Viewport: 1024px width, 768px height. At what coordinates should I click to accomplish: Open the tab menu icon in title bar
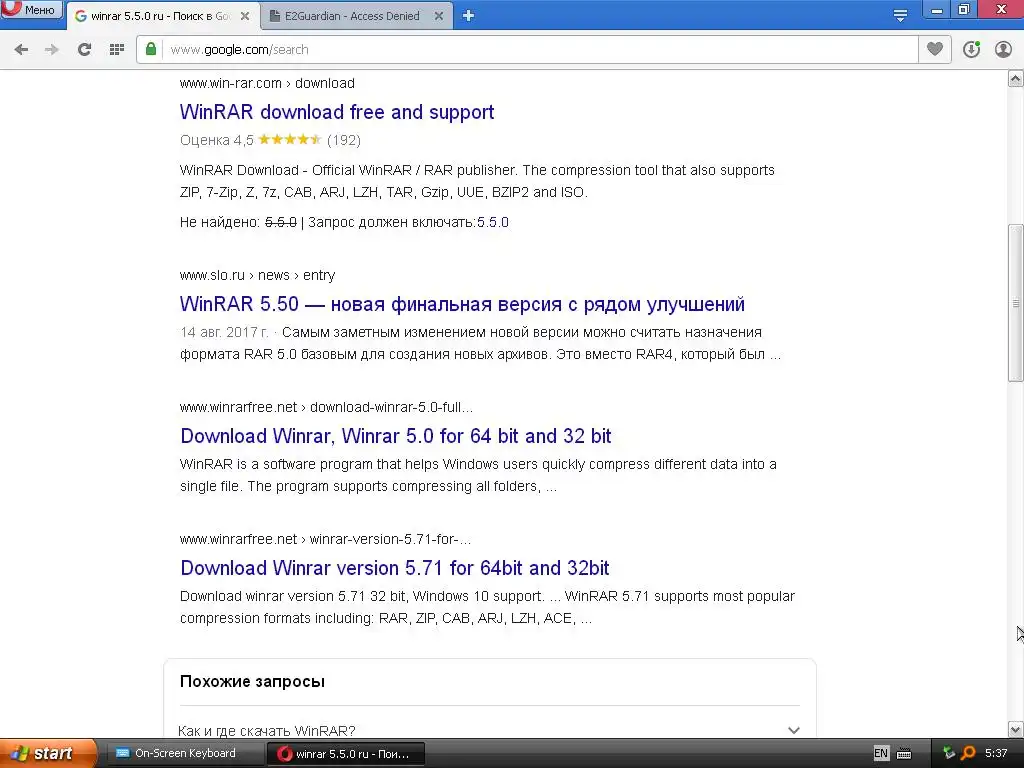pos(900,16)
